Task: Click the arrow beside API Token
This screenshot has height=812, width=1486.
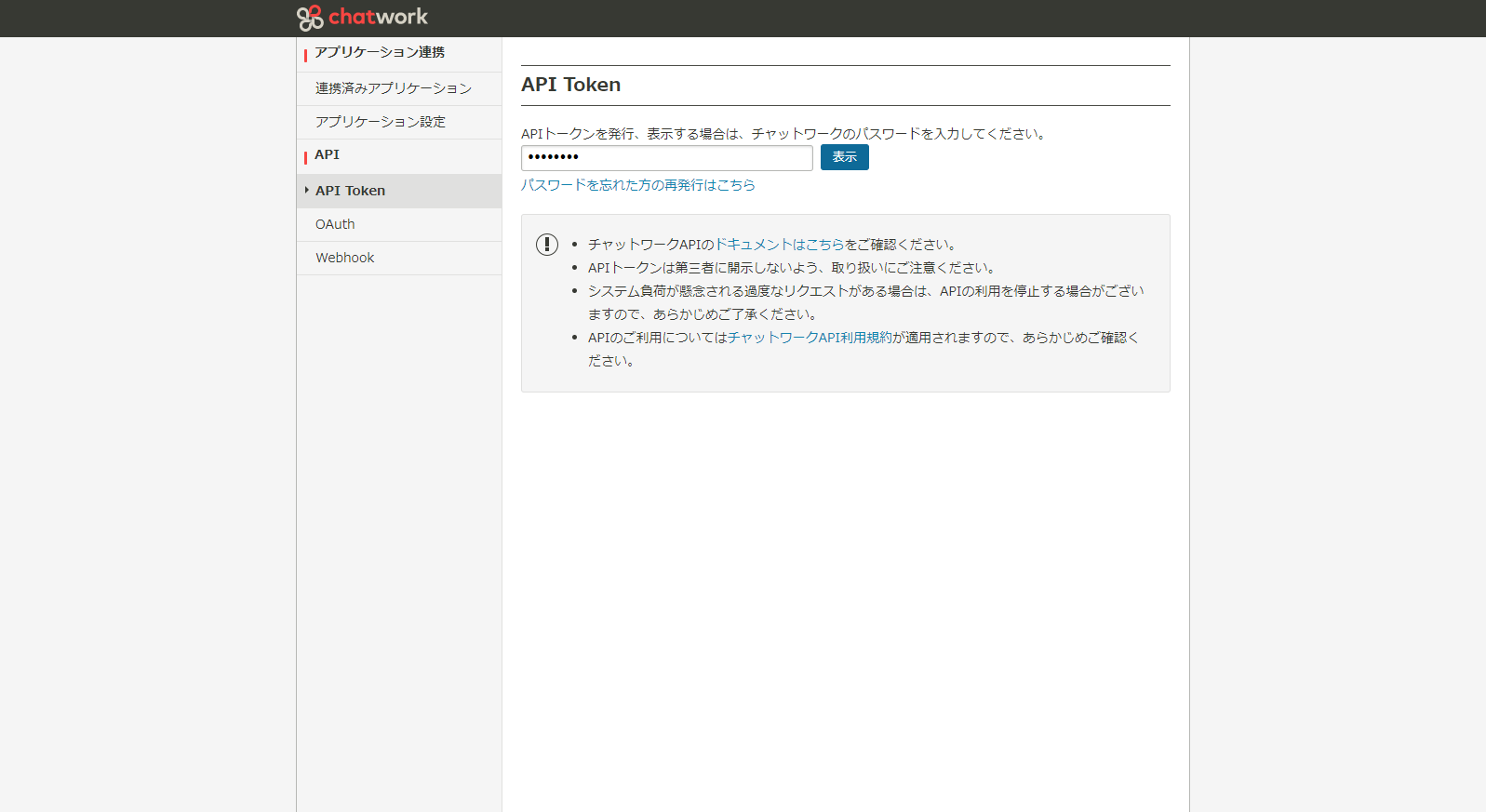Action: coord(306,190)
